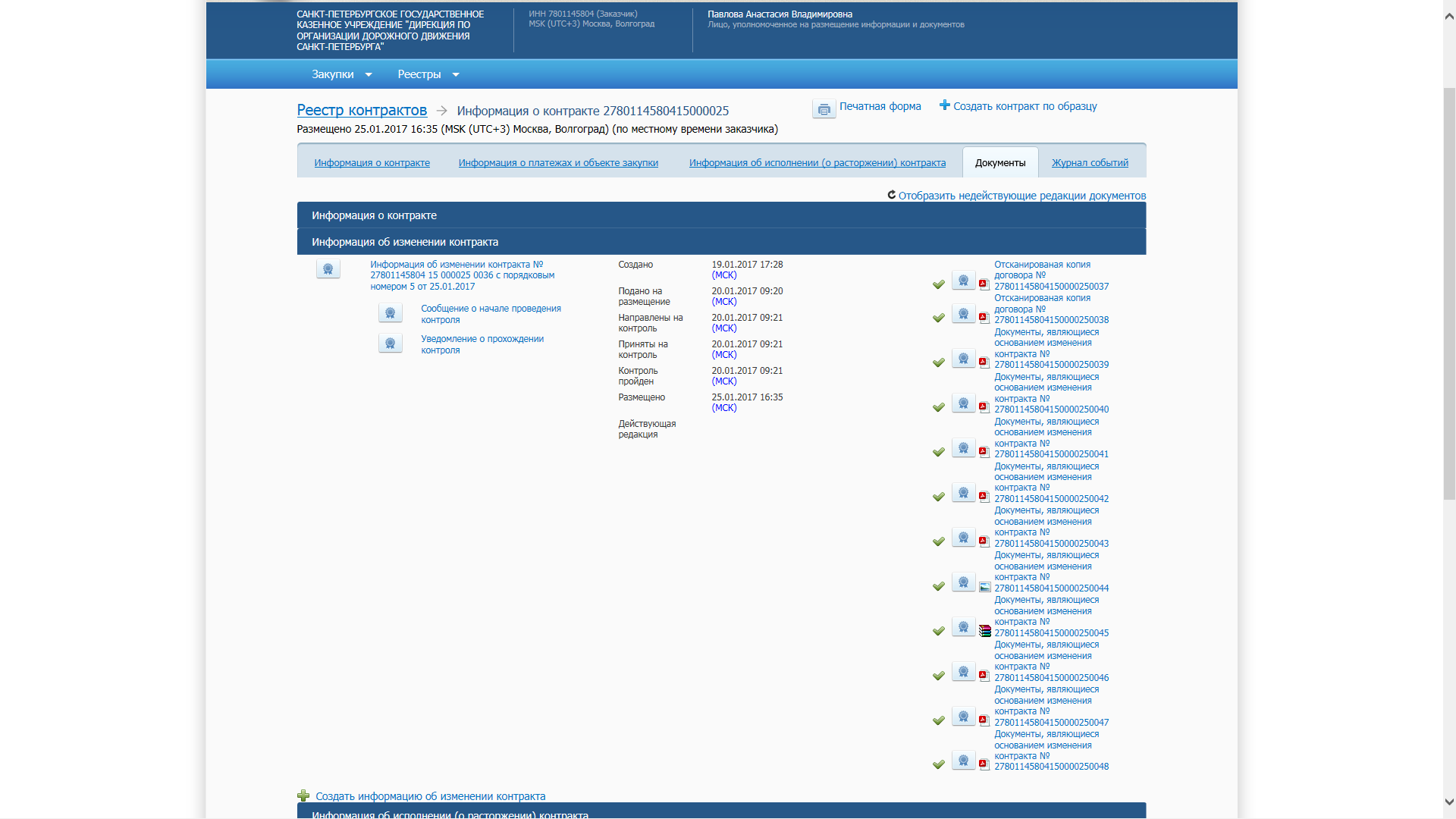Screen dimensions: 1456x819
Task: Open the document link ending 250041
Action: pyautogui.click(x=1052, y=438)
